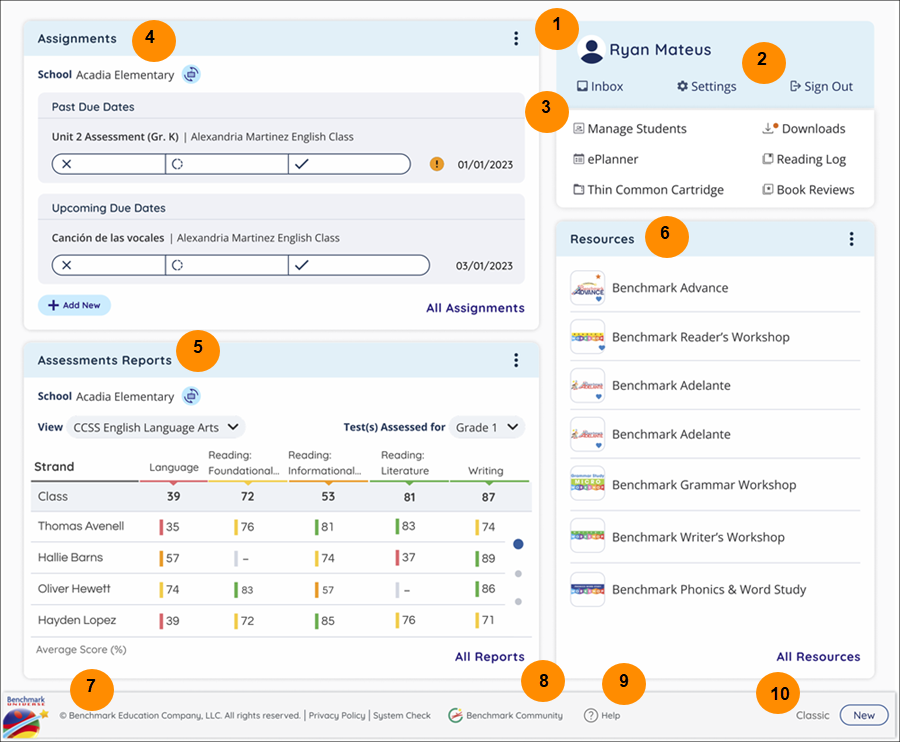Open the Assessments Reports kebab menu
The image size is (900, 742).
(516, 360)
